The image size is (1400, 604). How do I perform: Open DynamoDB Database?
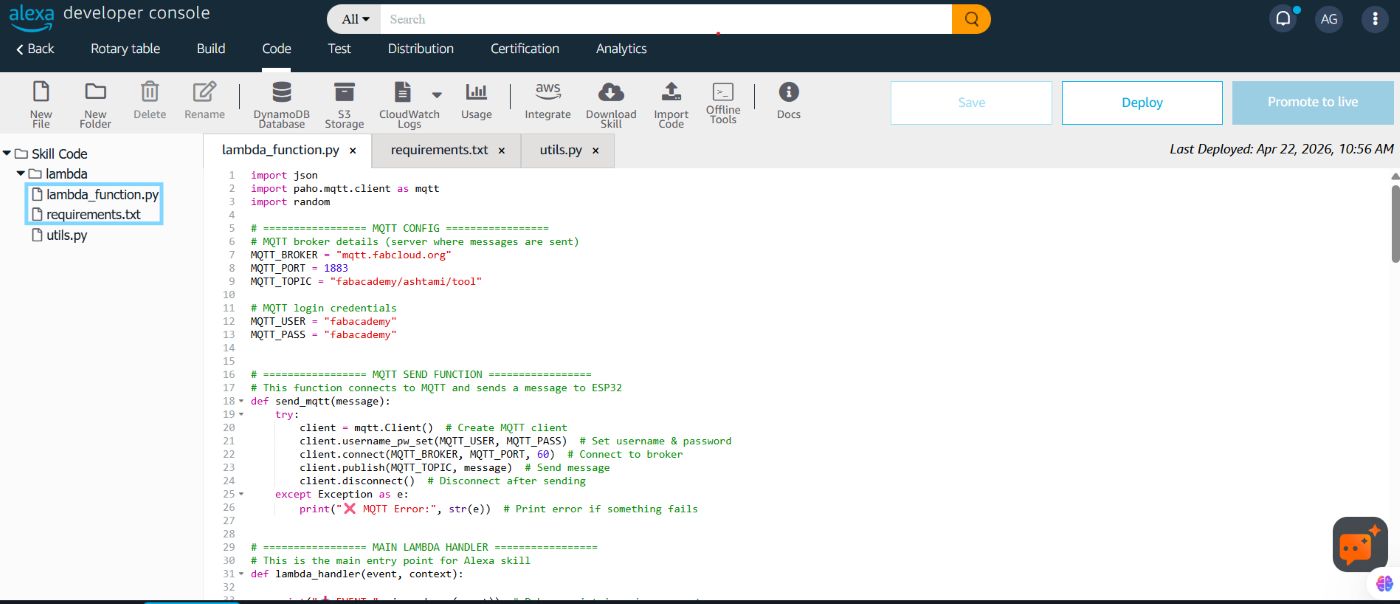[x=281, y=104]
